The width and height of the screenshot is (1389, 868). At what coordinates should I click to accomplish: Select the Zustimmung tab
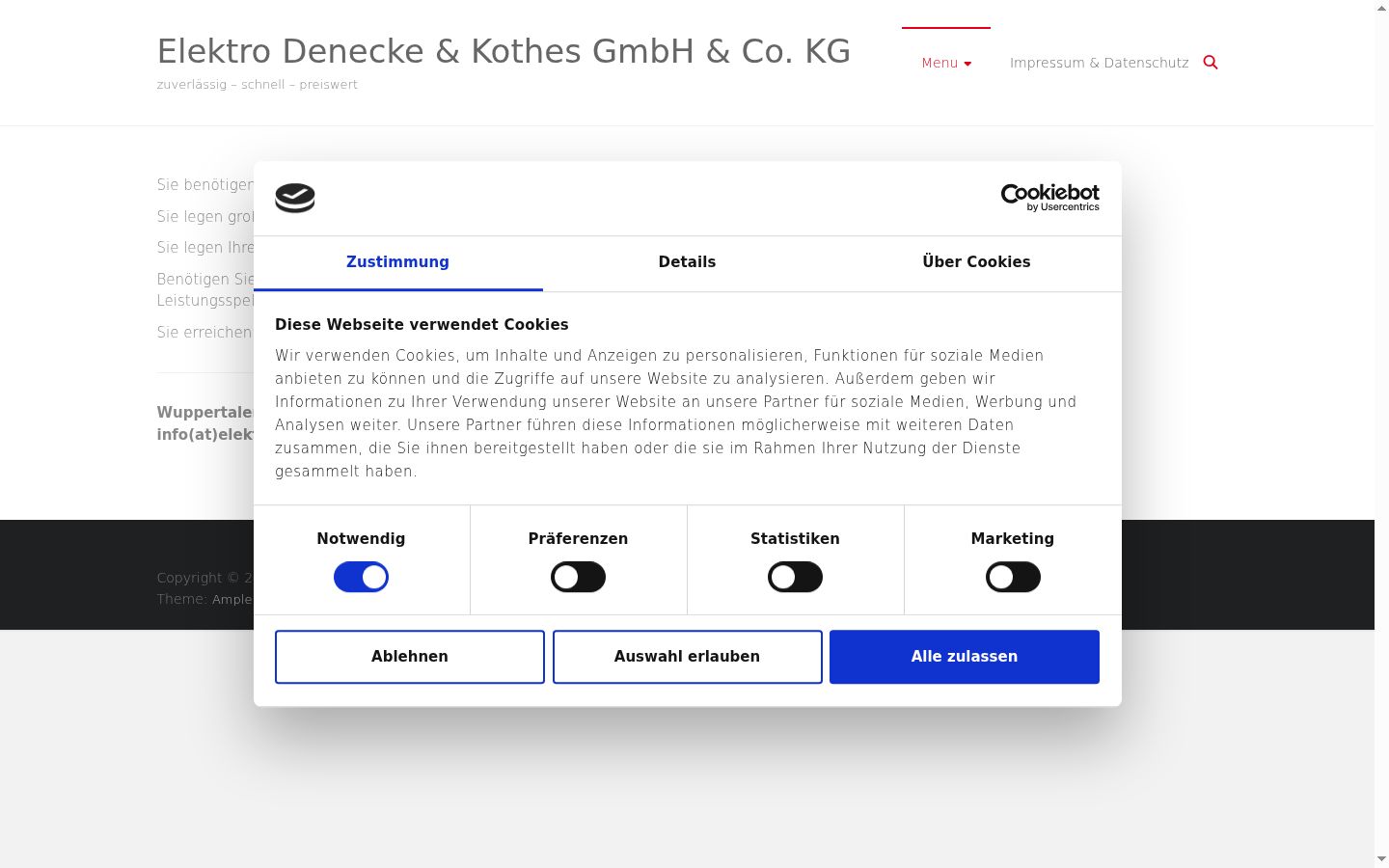(x=397, y=262)
